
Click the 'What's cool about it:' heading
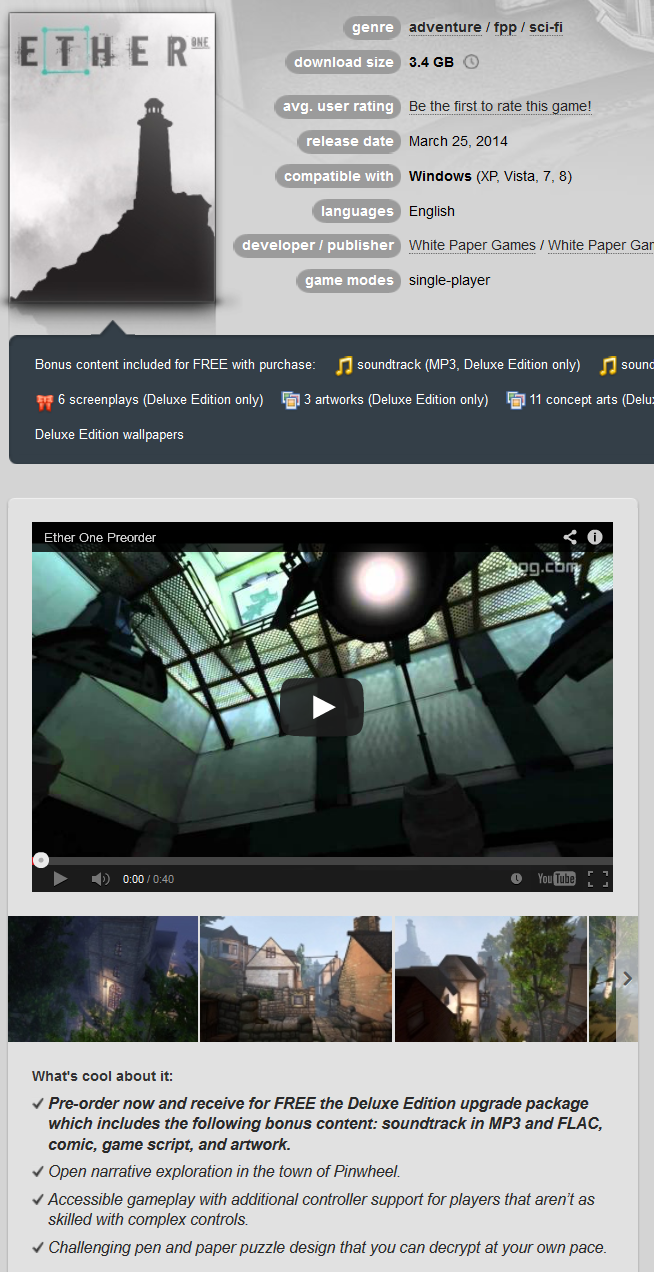(102, 1076)
